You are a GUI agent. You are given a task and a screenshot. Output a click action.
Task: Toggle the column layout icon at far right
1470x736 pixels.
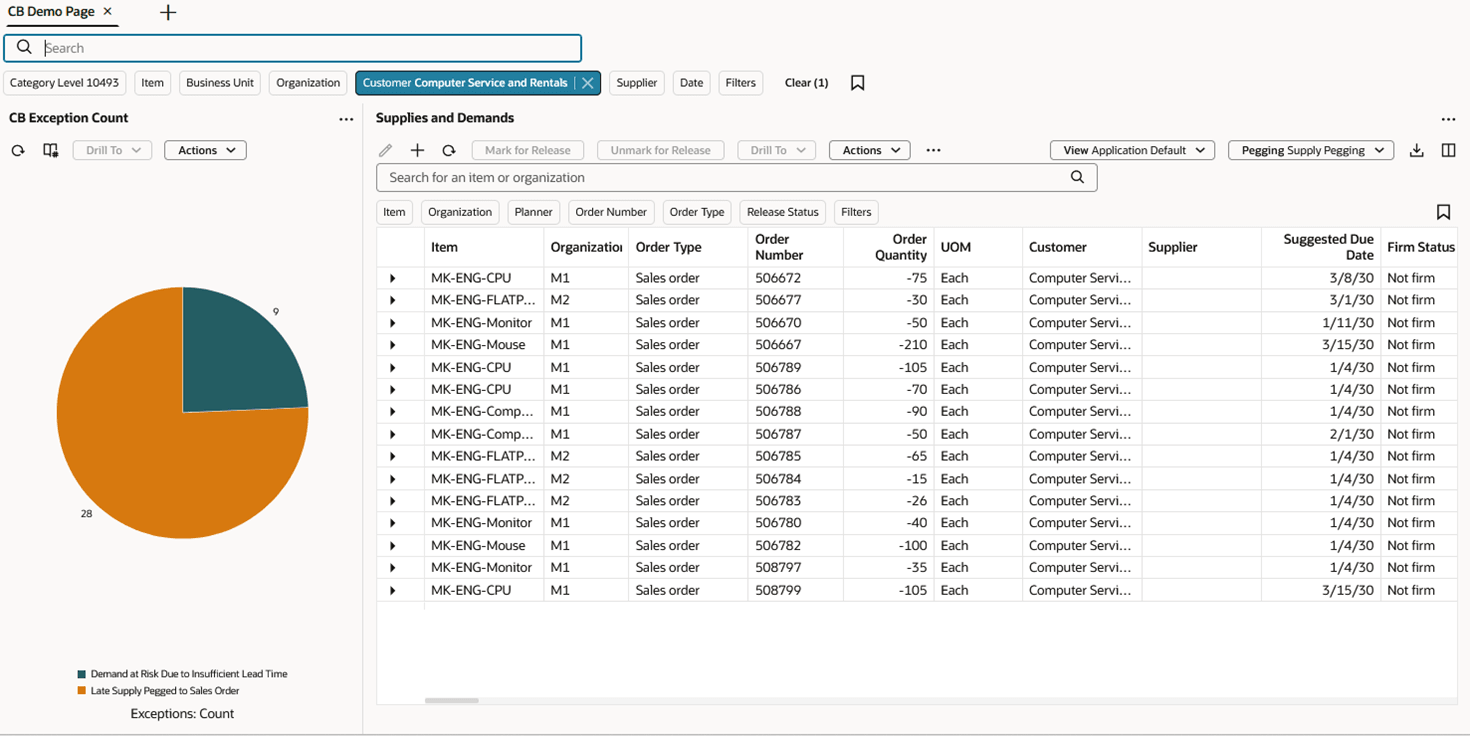(1448, 150)
